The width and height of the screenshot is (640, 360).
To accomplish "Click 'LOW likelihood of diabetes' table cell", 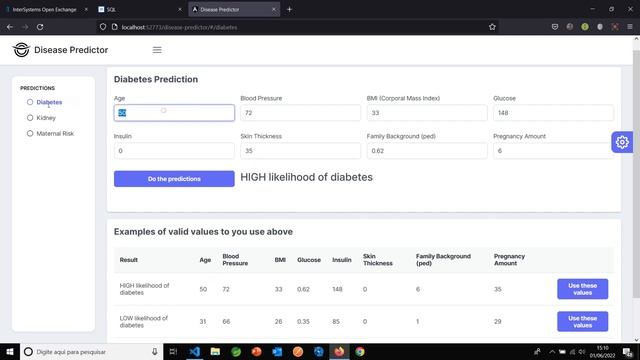I will 144,321.
